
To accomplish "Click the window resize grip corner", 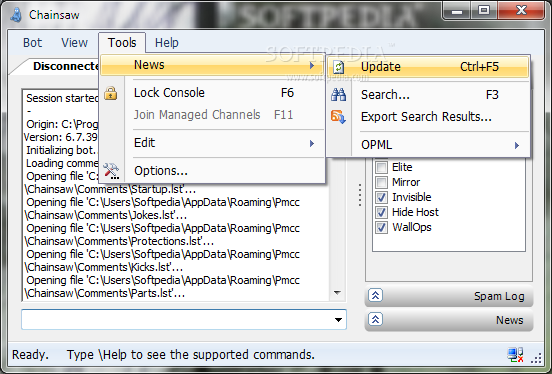I will 536,359.
